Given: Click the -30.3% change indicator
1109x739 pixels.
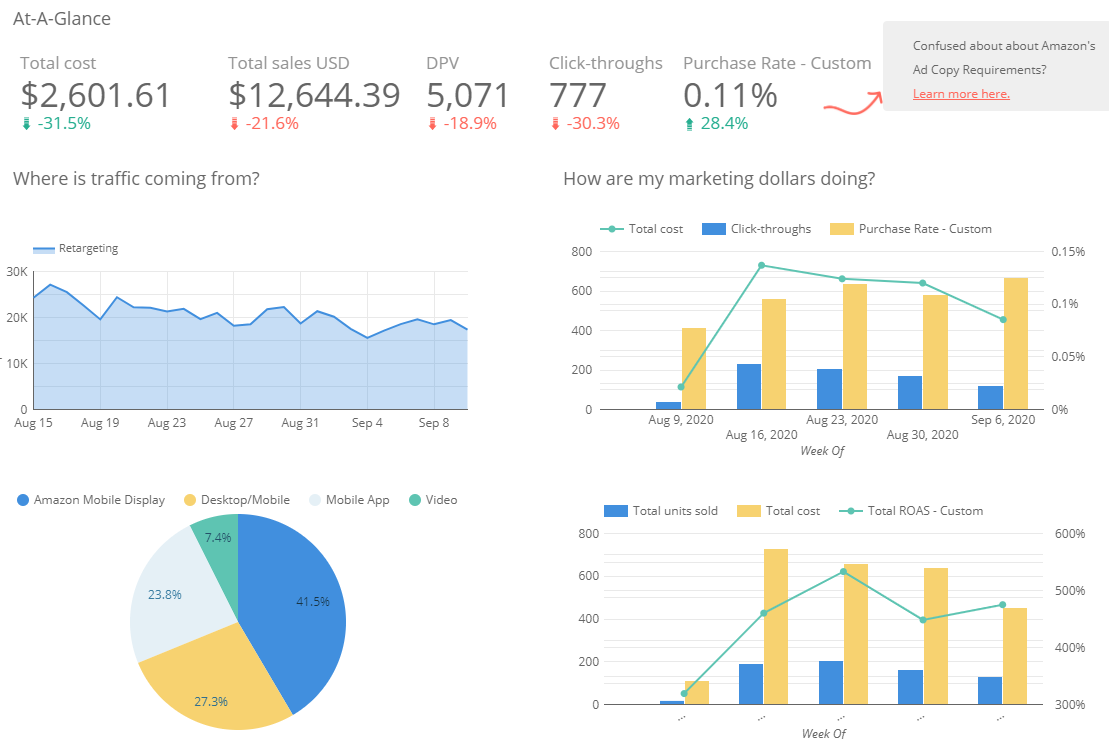Looking at the screenshot, I should [586, 124].
